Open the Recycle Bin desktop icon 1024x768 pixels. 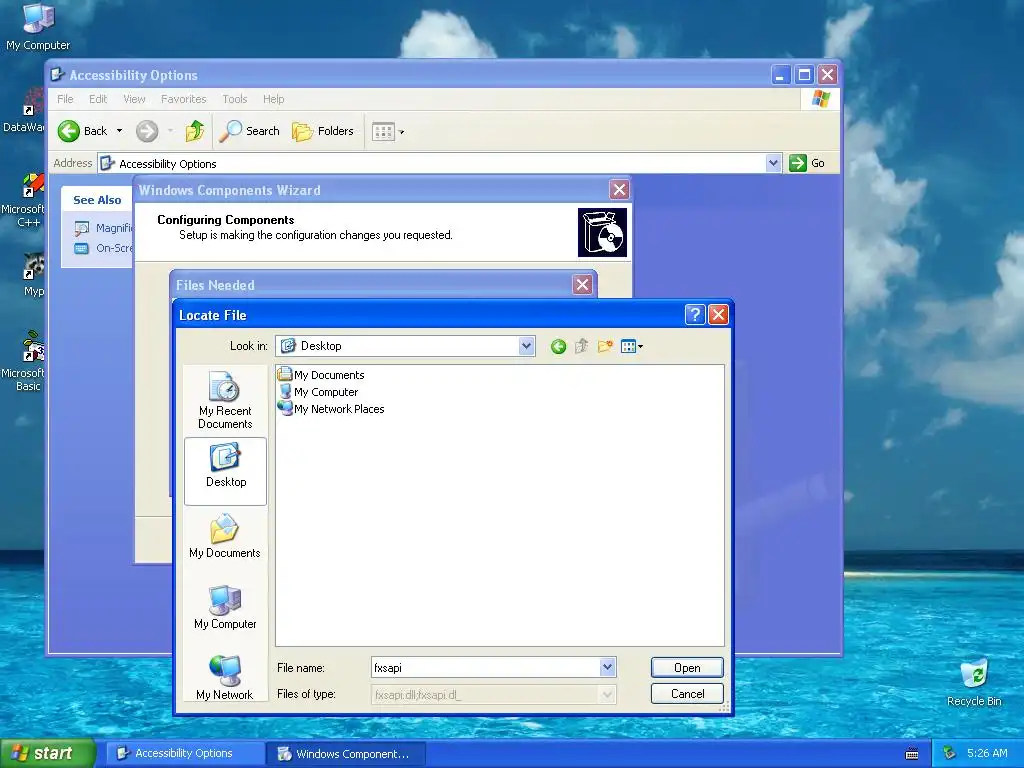(x=974, y=682)
